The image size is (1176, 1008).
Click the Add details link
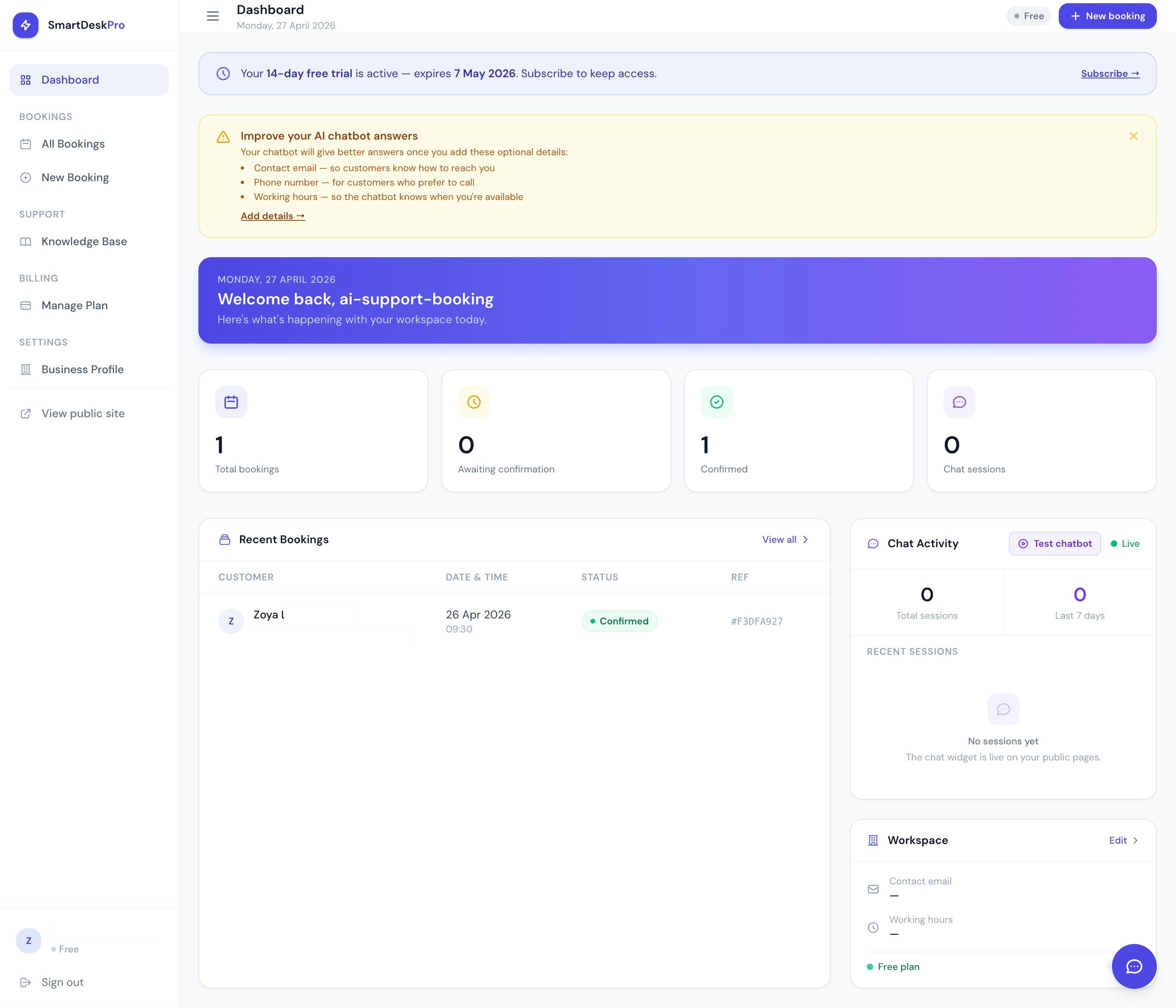tap(272, 216)
